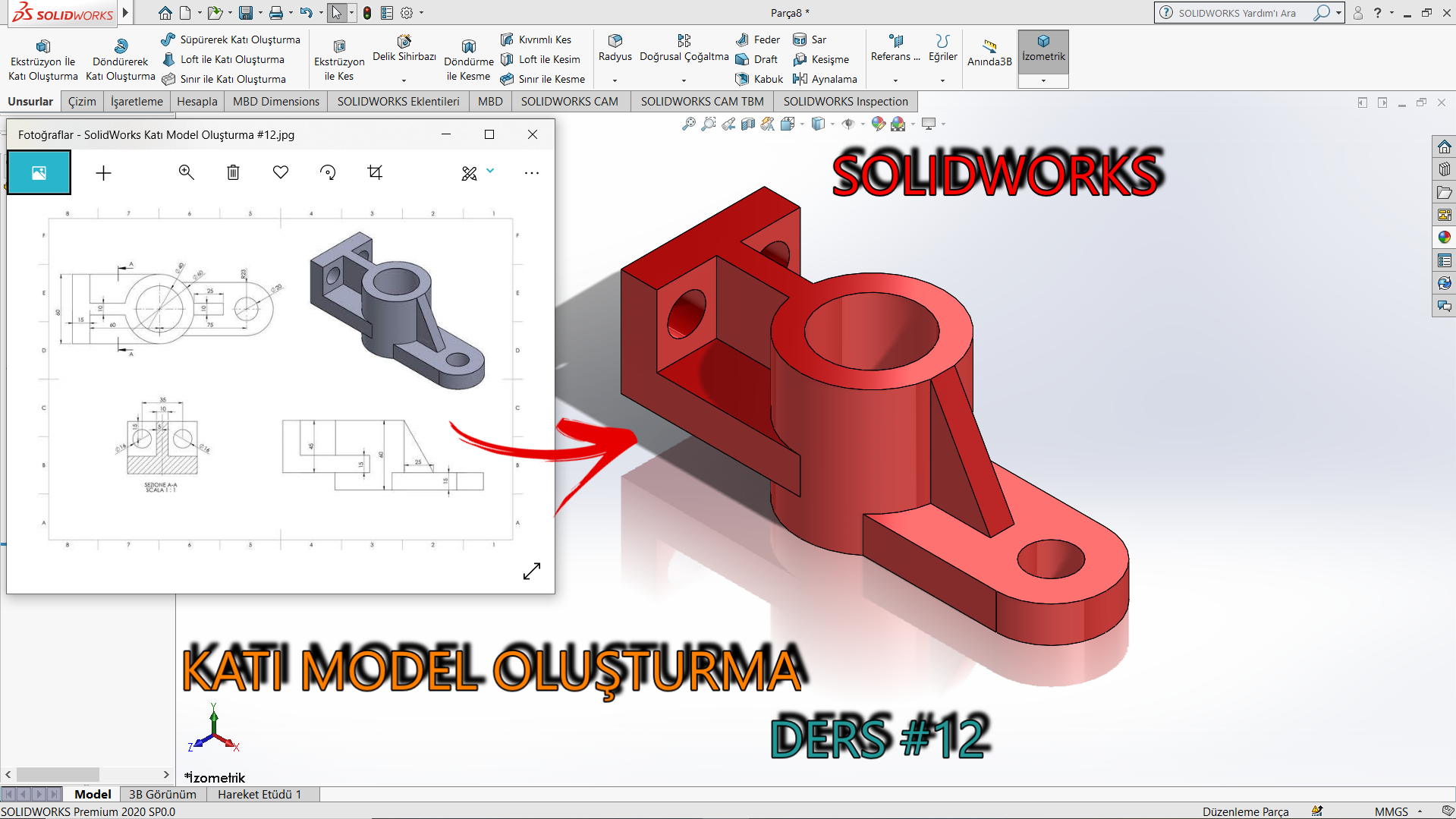Switch to İşaretleme tab
The height and width of the screenshot is (819, 1456).
pyautogui.click(x=137, y=101)
